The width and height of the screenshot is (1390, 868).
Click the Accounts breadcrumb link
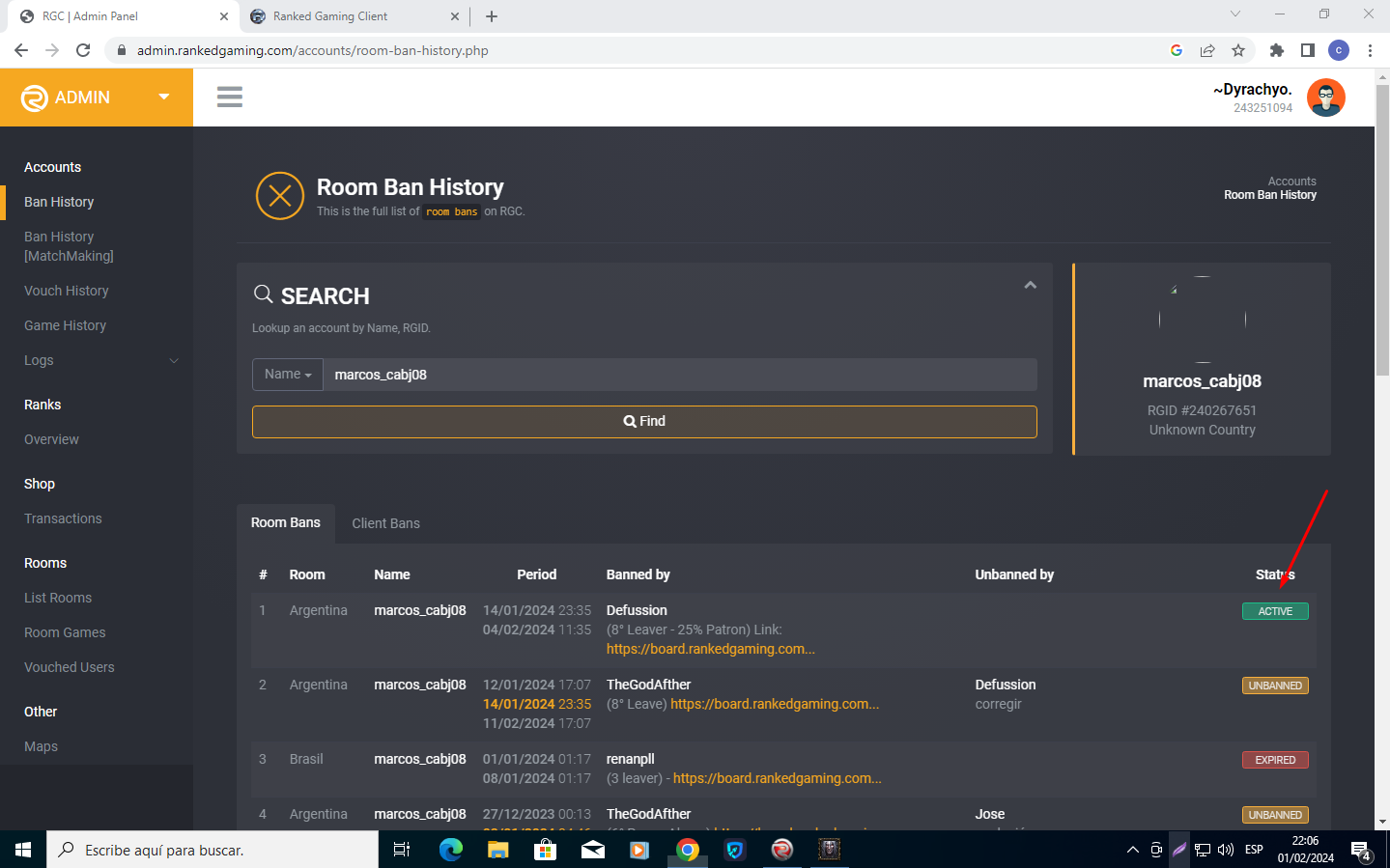(1291, 182)
